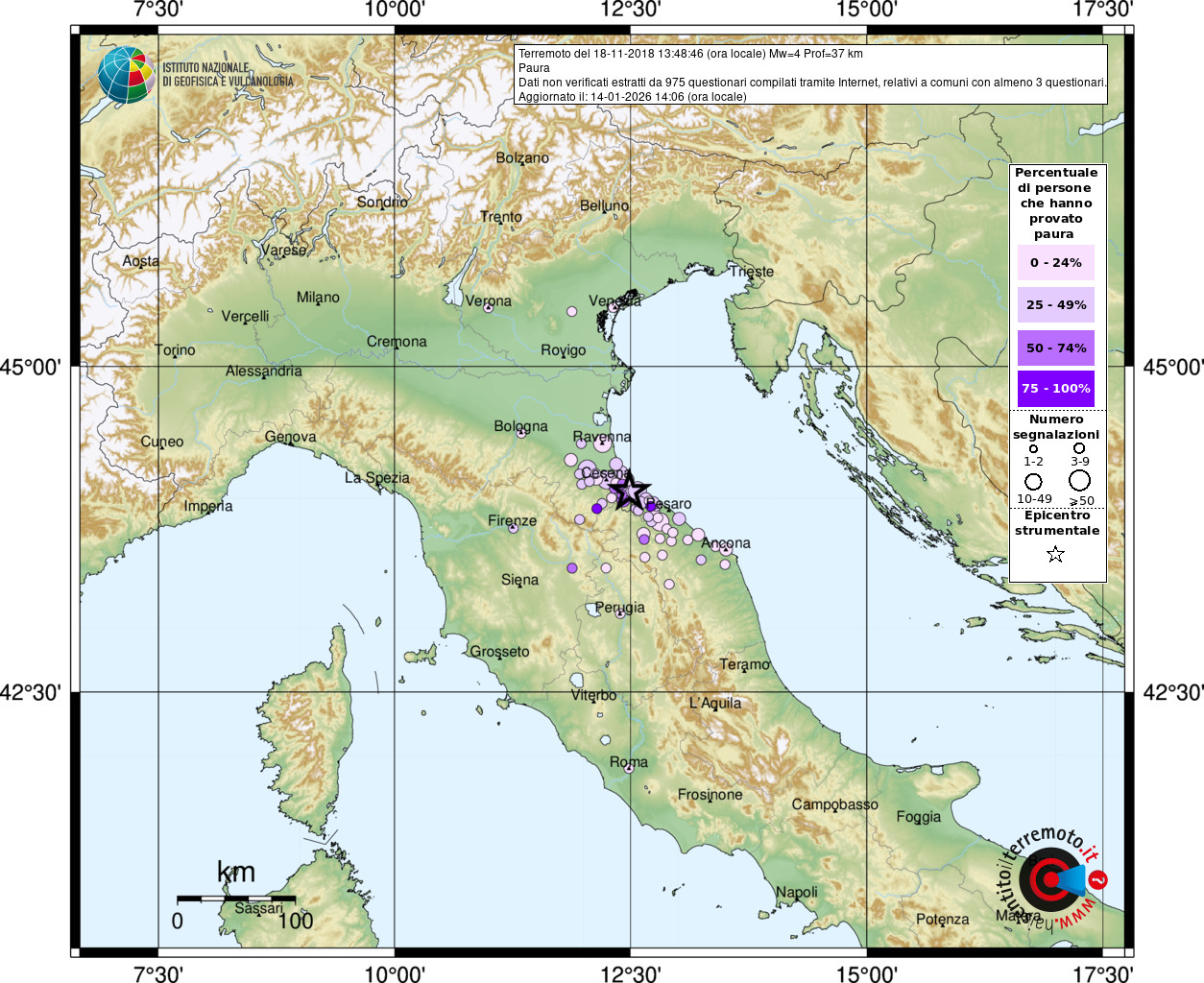Viewport: 1204px width, 983px height.
Task: Click the 'Percentuale di persone' legend heading
Action: [x=1056, y=204]
